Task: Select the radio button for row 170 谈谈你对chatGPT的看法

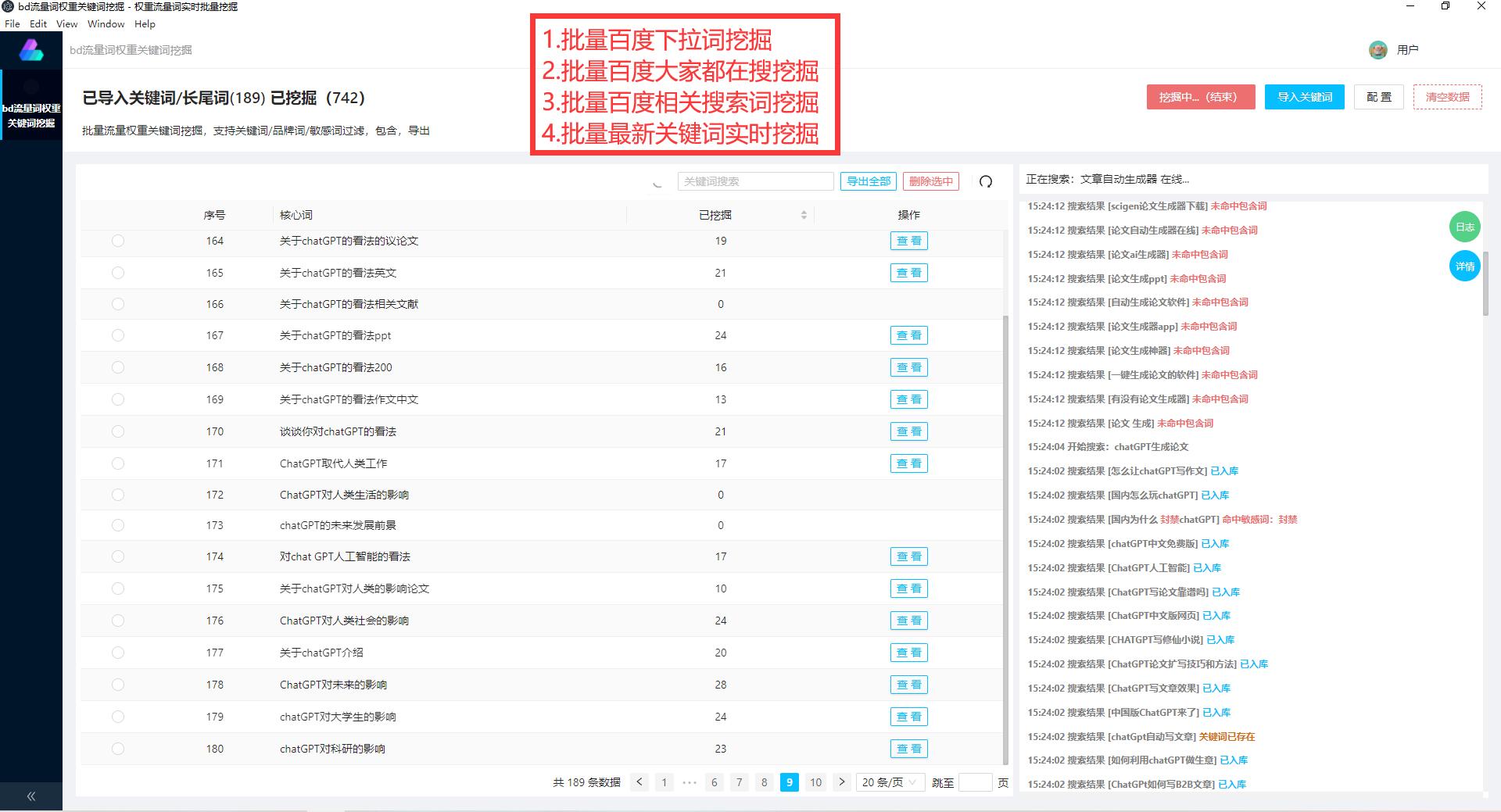Action: 118,431
